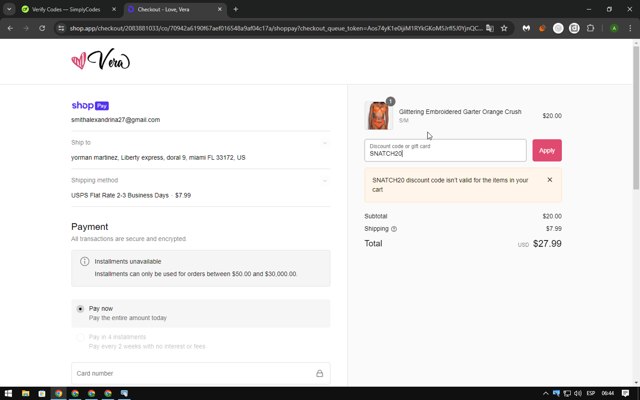Reload the checkout page
The width and height of the screenshot is (640, 400).
(42, 28)
